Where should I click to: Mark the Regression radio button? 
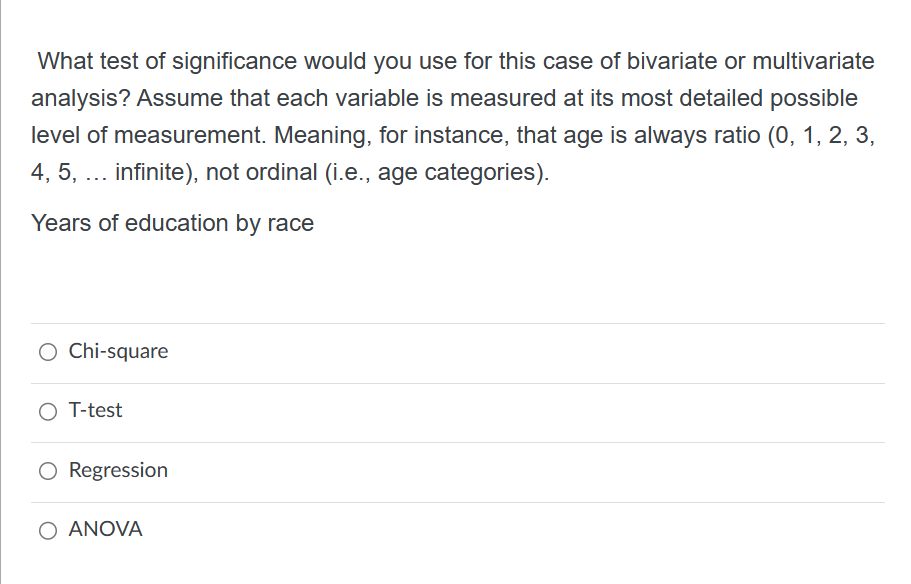pyautogui.click(x=48, y=471)
